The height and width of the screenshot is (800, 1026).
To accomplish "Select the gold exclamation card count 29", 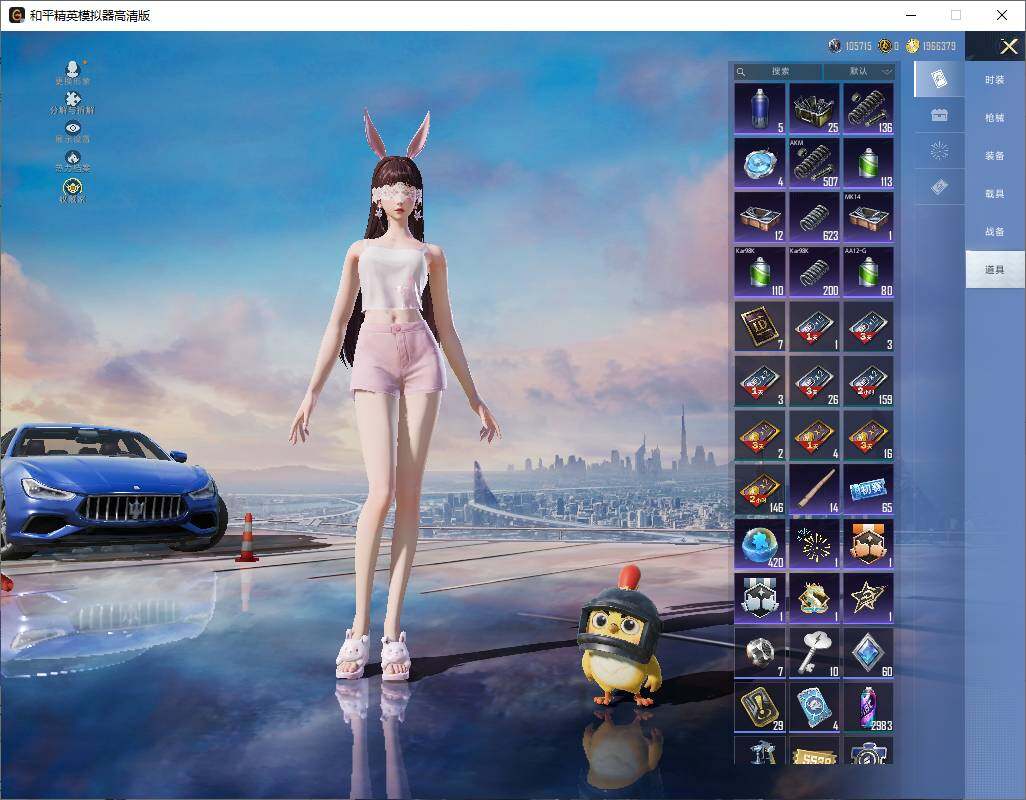I will tap(760, 707).
